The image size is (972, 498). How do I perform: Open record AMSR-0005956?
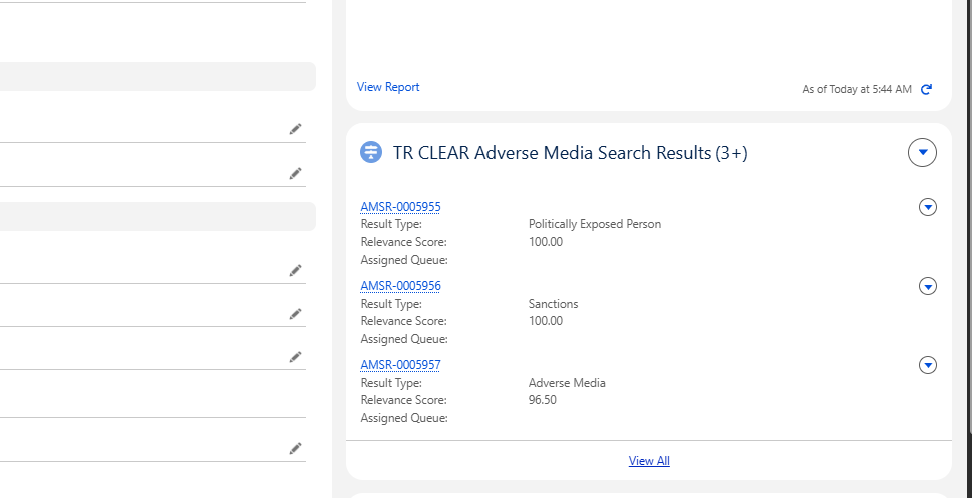[400, 286]
